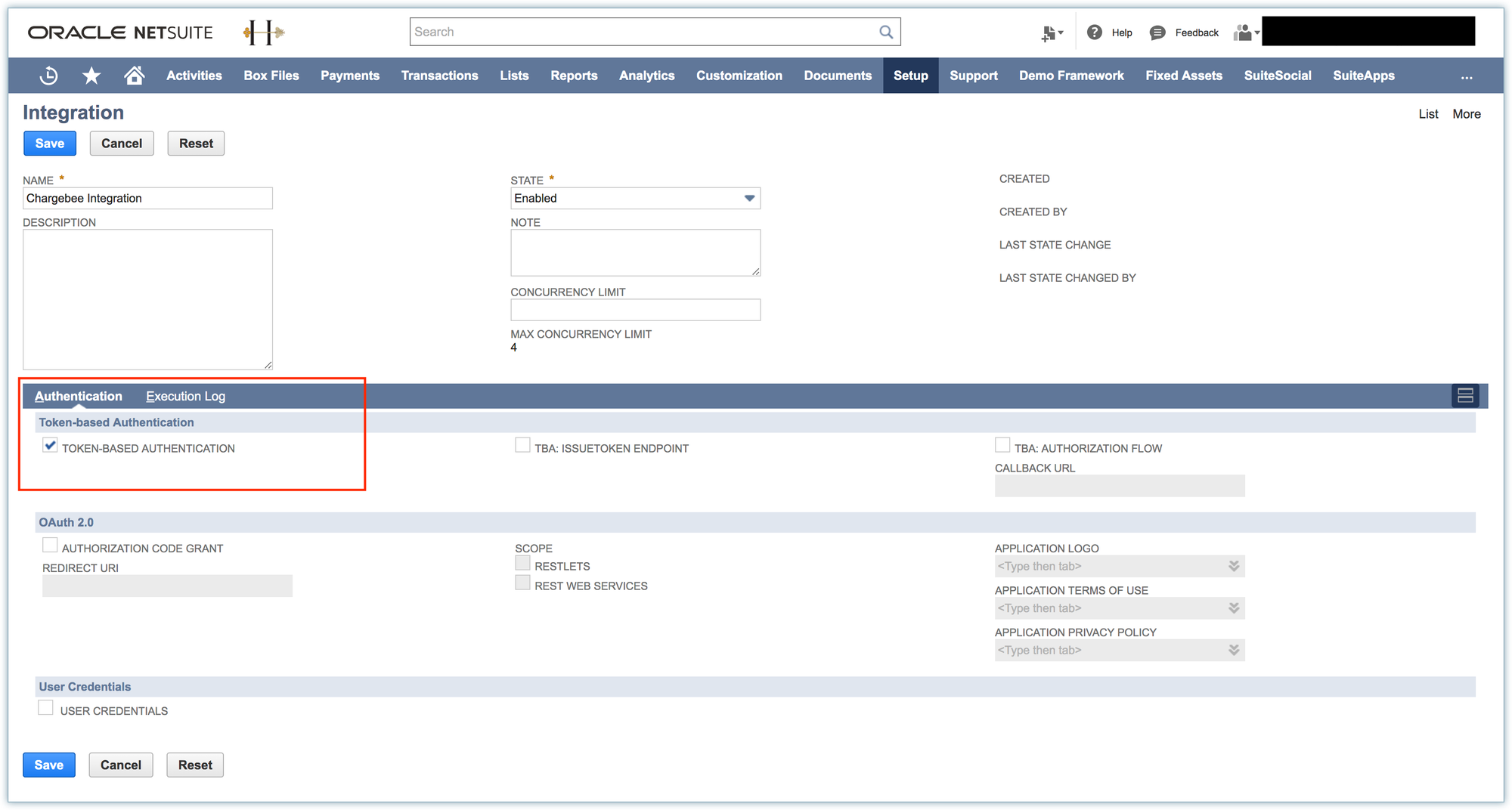Click the top Cancel button
The image size is (1512, 810).
[x=122, y=144]
